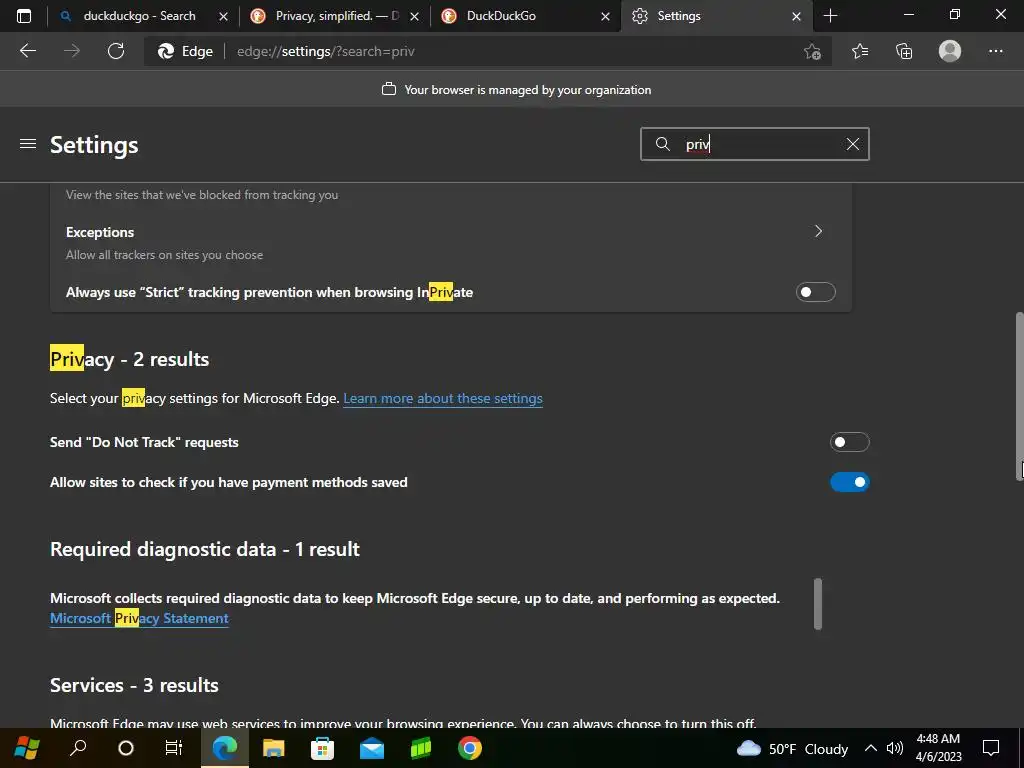Open the Windows Start menu
Viewport: 1024px width, 768px height.
(x=26, y=748)
